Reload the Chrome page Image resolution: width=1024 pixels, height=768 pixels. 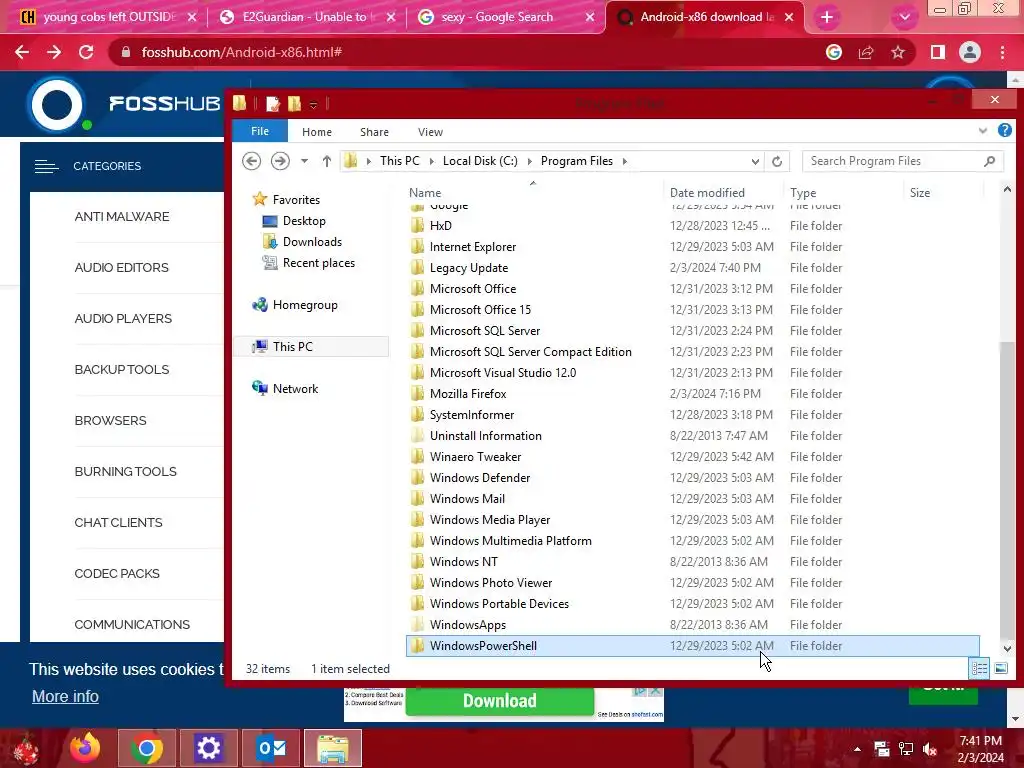[x=86, y=52]
